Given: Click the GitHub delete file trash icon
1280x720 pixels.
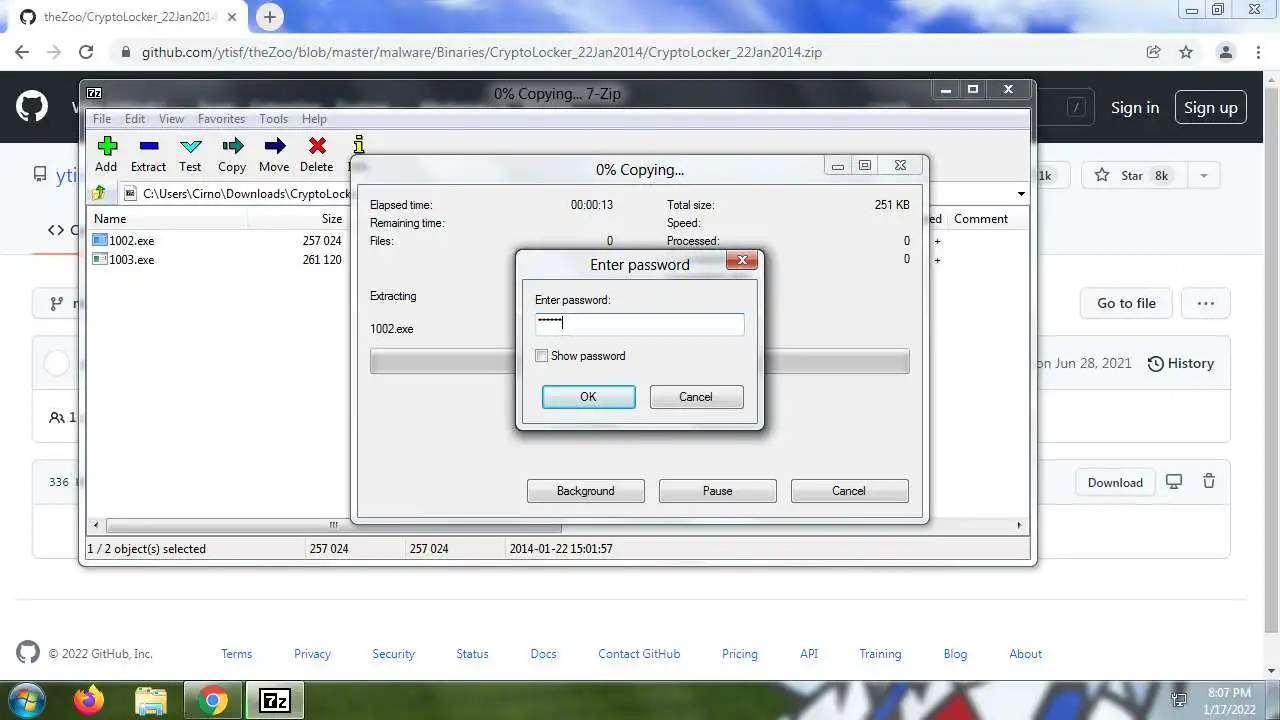Looking at the screenshot, I should point(1209,482).
